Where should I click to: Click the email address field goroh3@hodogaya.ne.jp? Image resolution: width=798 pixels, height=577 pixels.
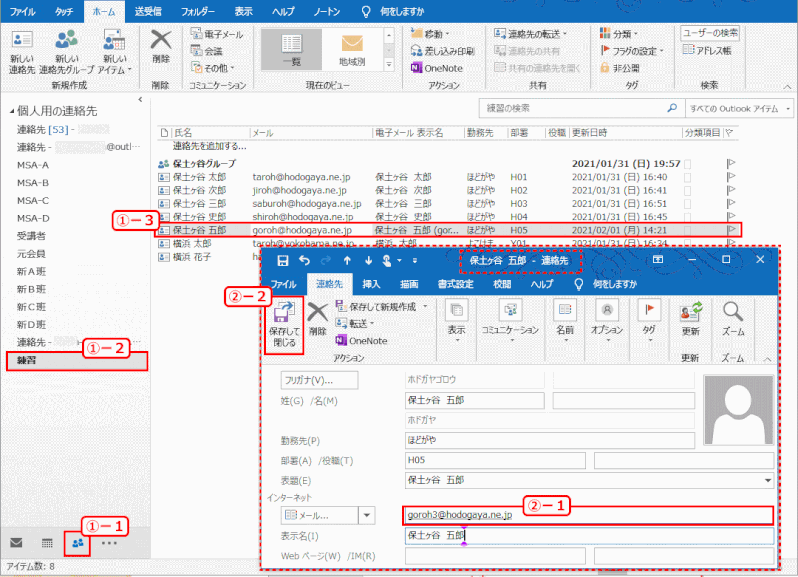(x=588, y=515)
